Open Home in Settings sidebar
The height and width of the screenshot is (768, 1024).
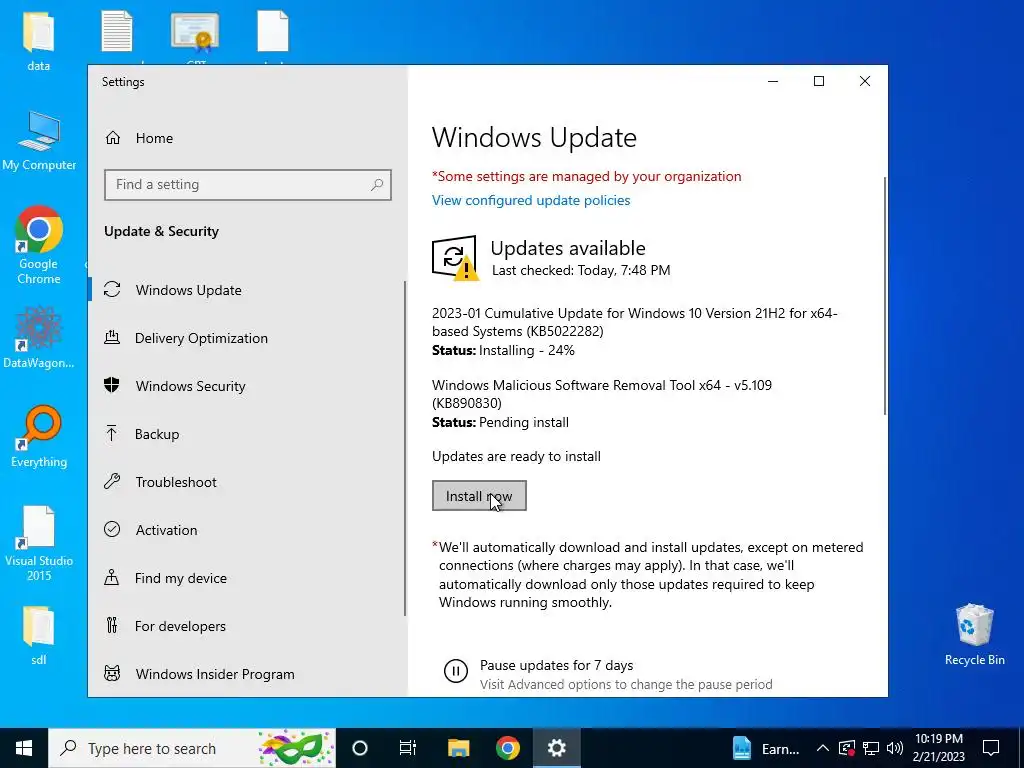(247, 138)
